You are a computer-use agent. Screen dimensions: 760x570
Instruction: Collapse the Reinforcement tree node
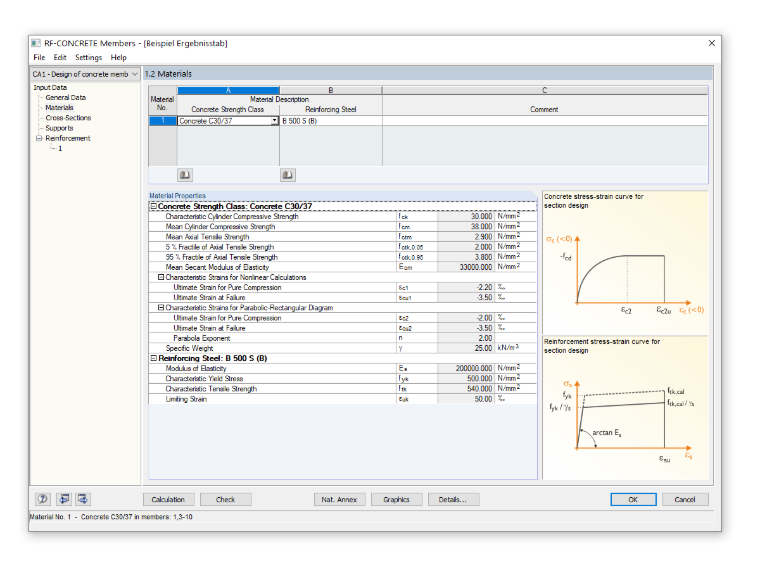[x=39, y=138]
